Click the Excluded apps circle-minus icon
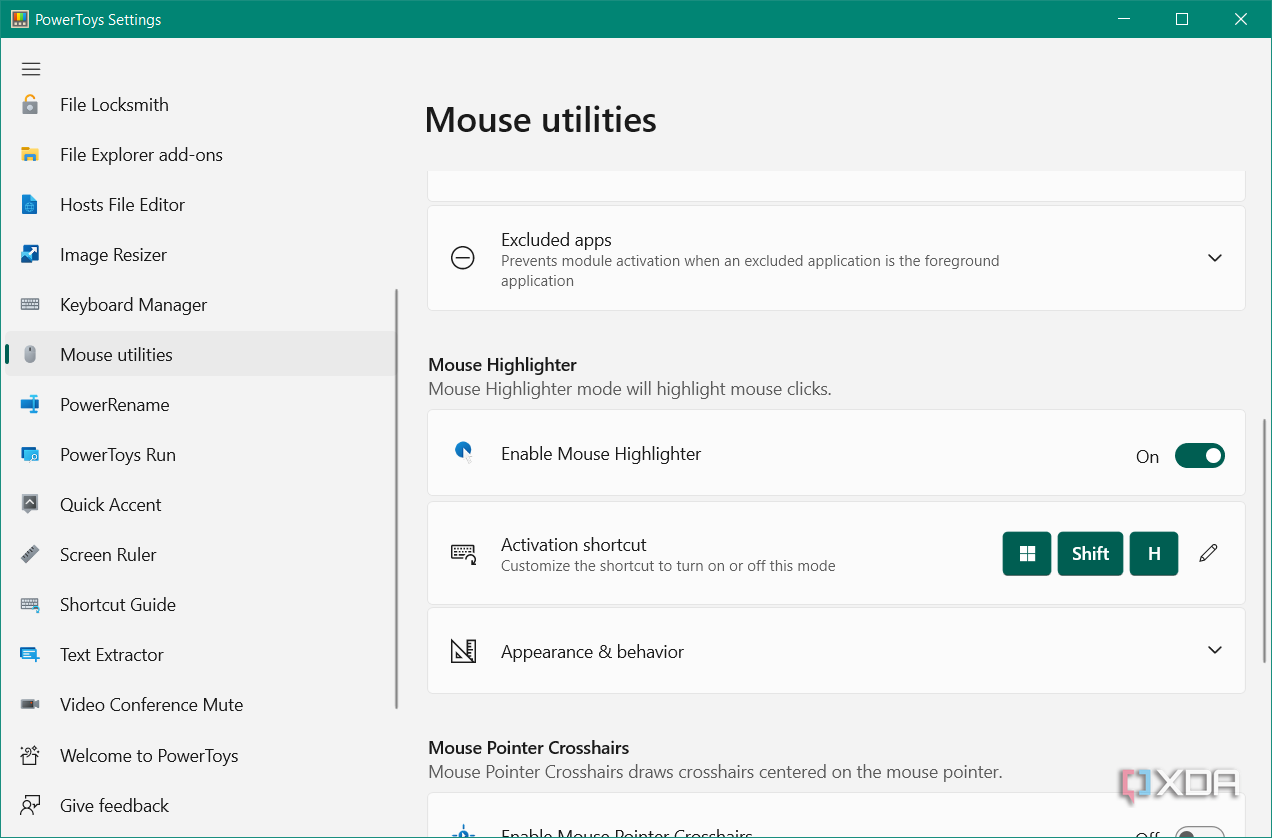The width and height of the screenshot is (1272, 838). (463, 258)
